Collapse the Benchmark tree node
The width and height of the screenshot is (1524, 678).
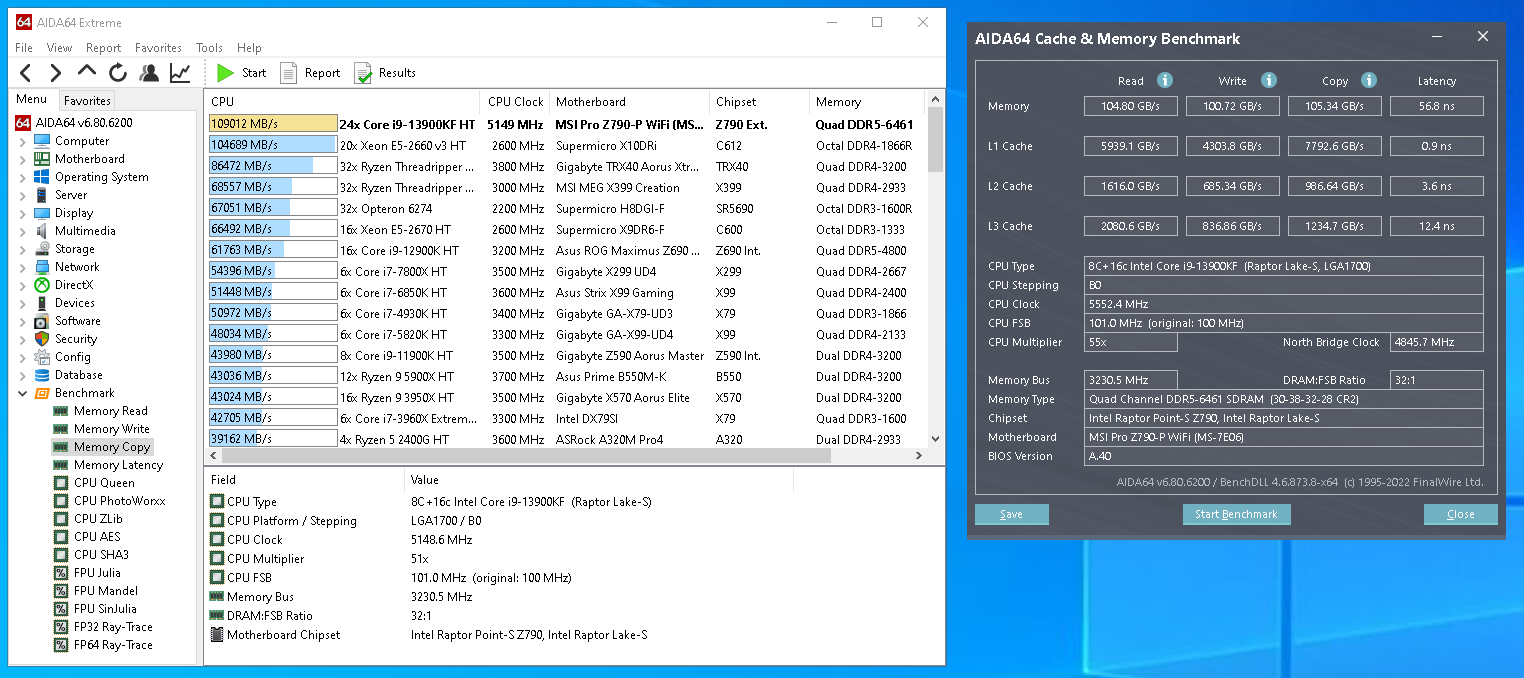pyautogui.click(x=23, y=393)
